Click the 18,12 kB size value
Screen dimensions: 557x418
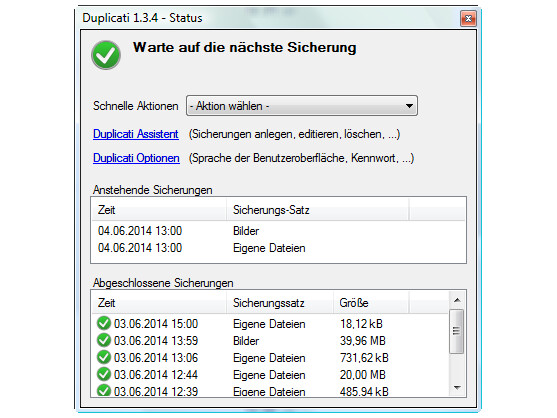[x=361, y=324]
